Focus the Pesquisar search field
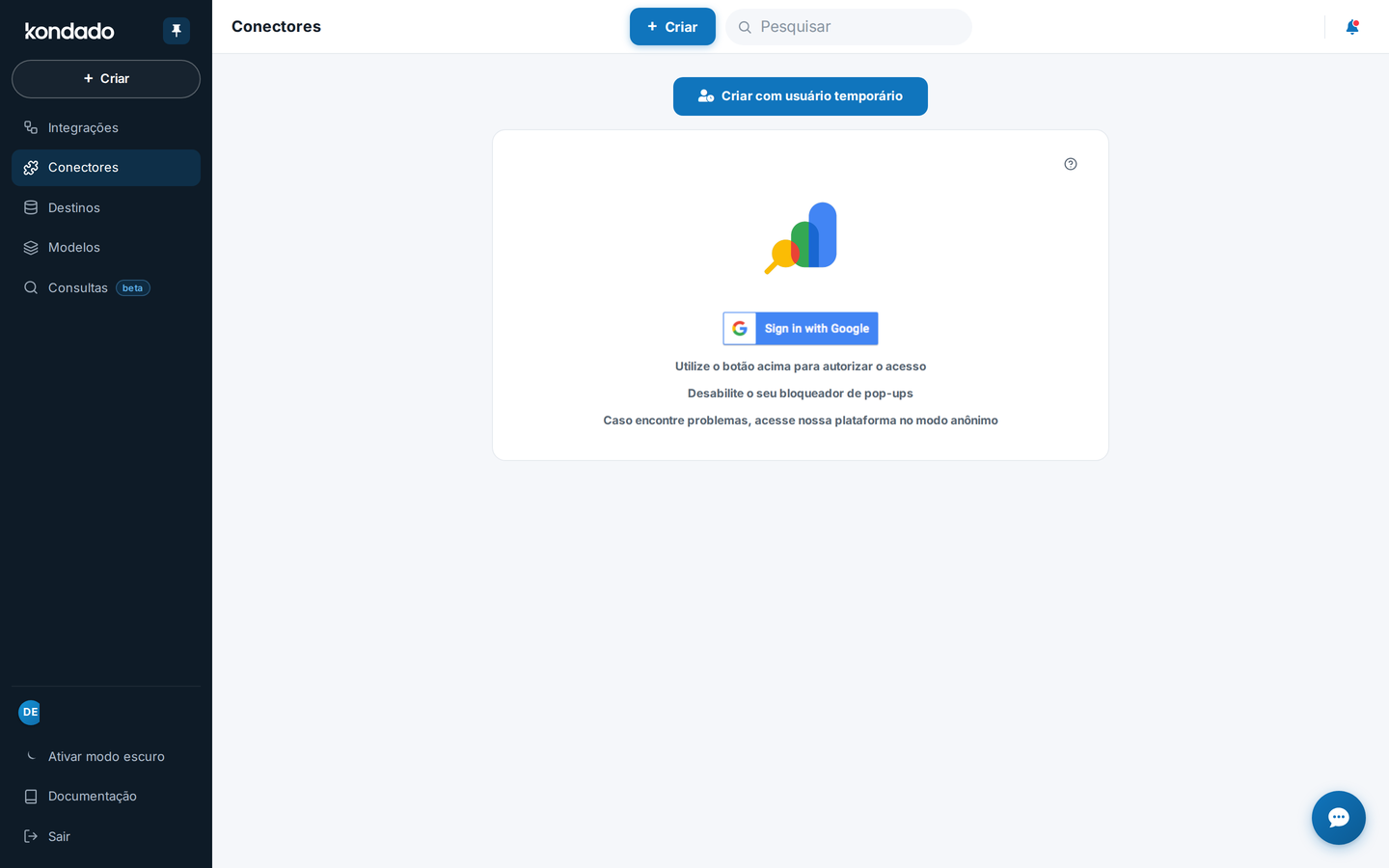Viewport: 1389px width, 868px height. coord(849,27)
